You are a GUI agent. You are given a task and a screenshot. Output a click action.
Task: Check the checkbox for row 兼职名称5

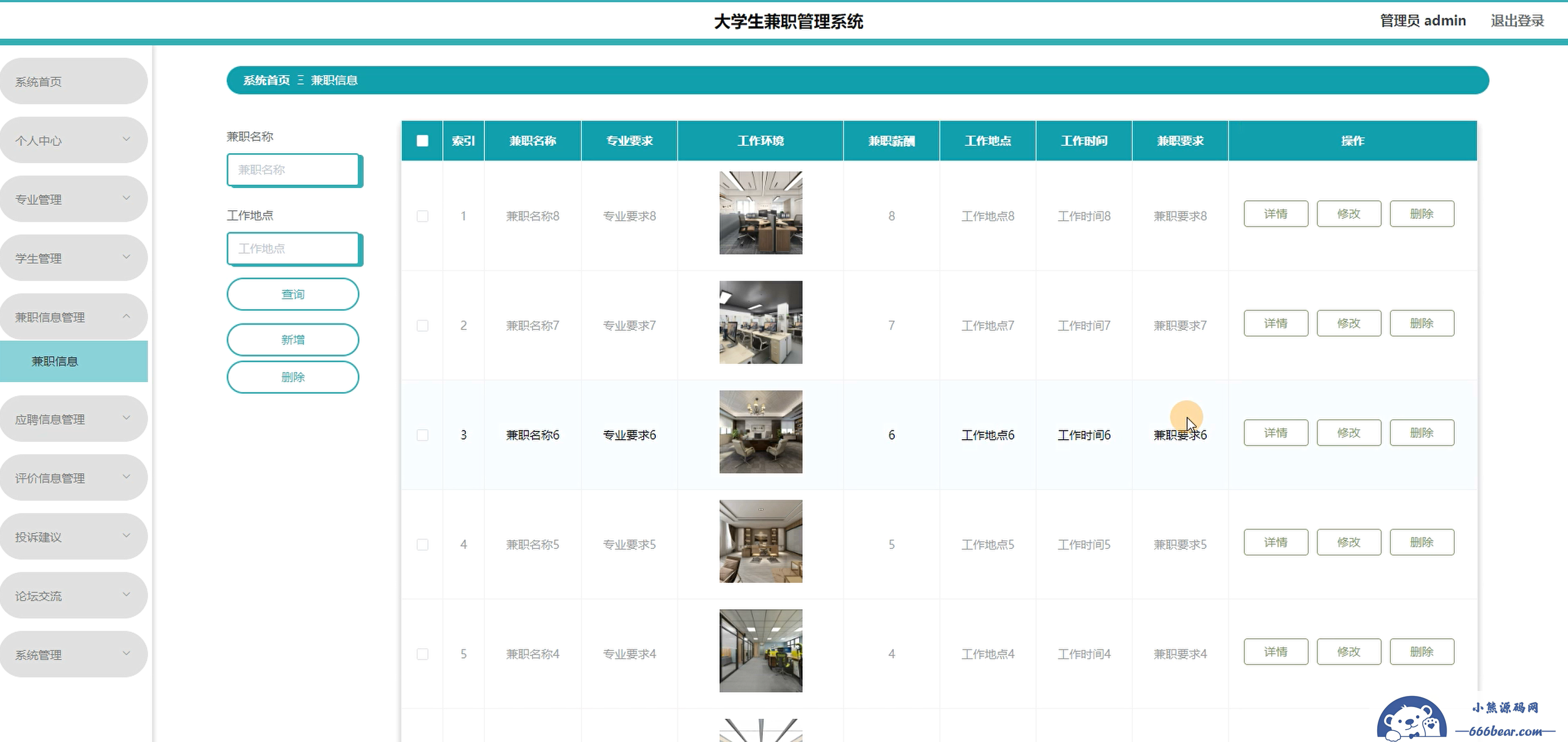422,545
